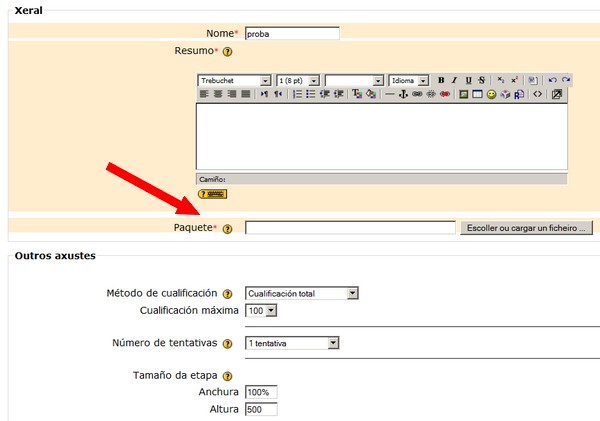The image size is (600, 421).
Task: Toggle HTML source view
Action: [538, 94]
